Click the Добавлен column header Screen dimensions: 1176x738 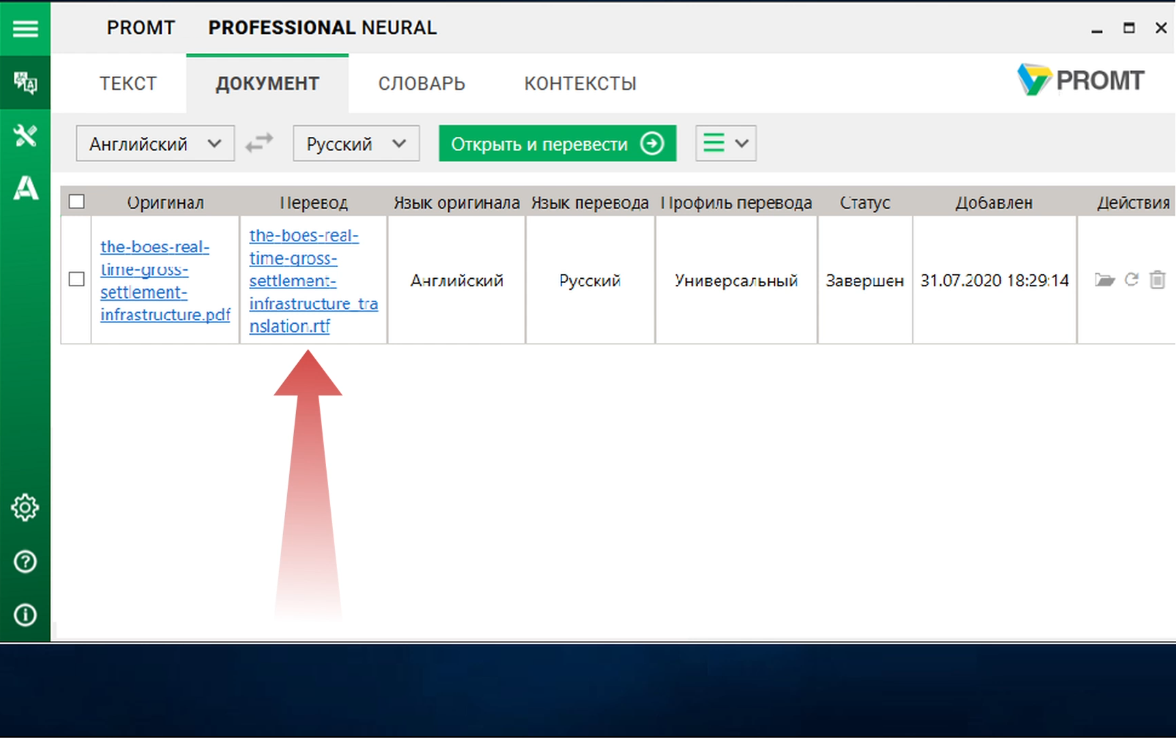[994, 202]
